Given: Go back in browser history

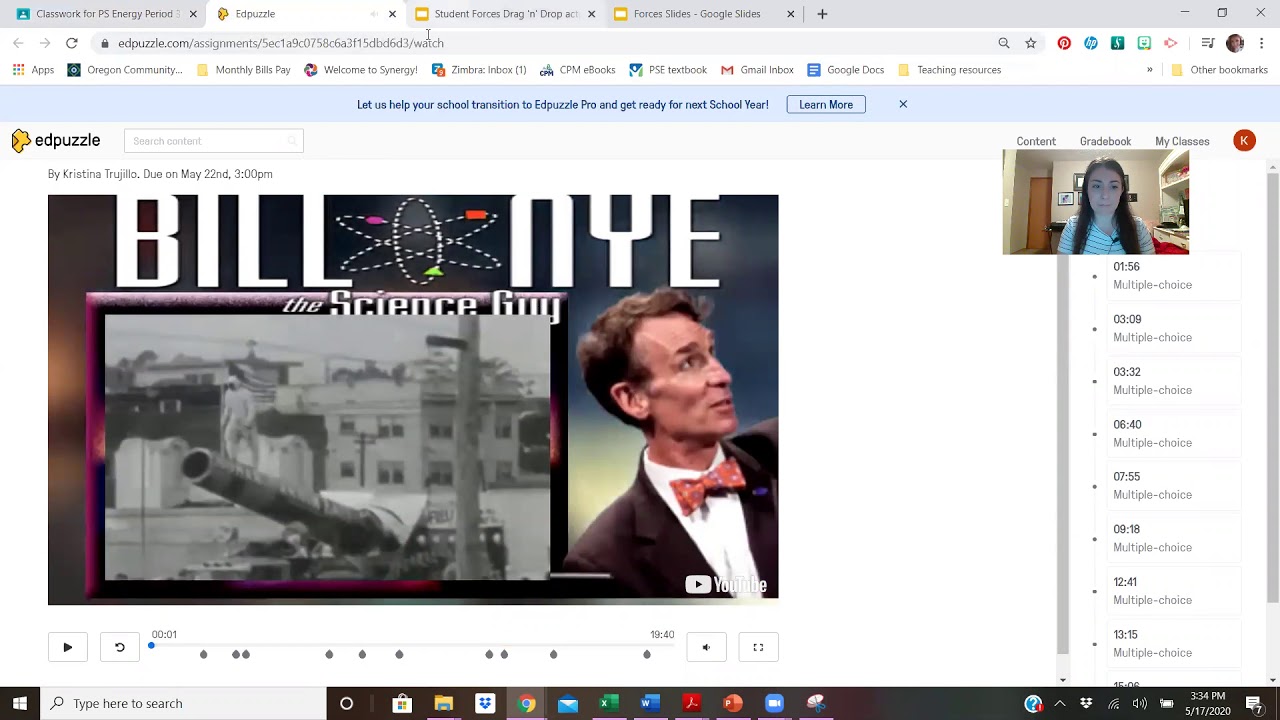Looking at the screenshot, I should [x=18, y=43].
